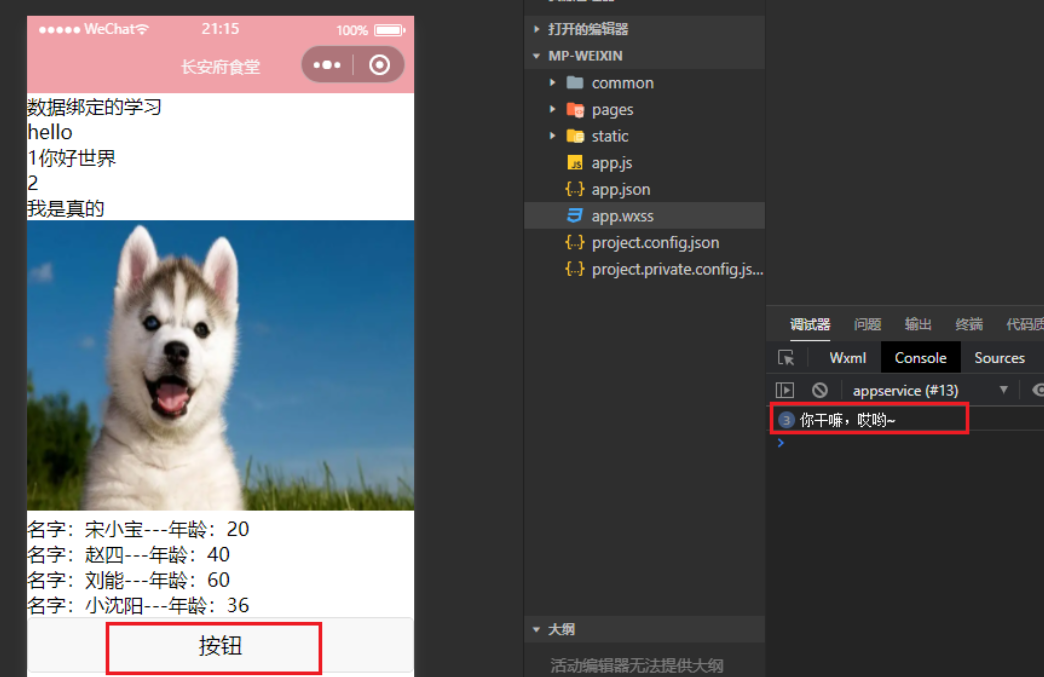Click the 按钮 button in simulator
1044x677 pixels.
pyautogui.click(x=220, y=646)
